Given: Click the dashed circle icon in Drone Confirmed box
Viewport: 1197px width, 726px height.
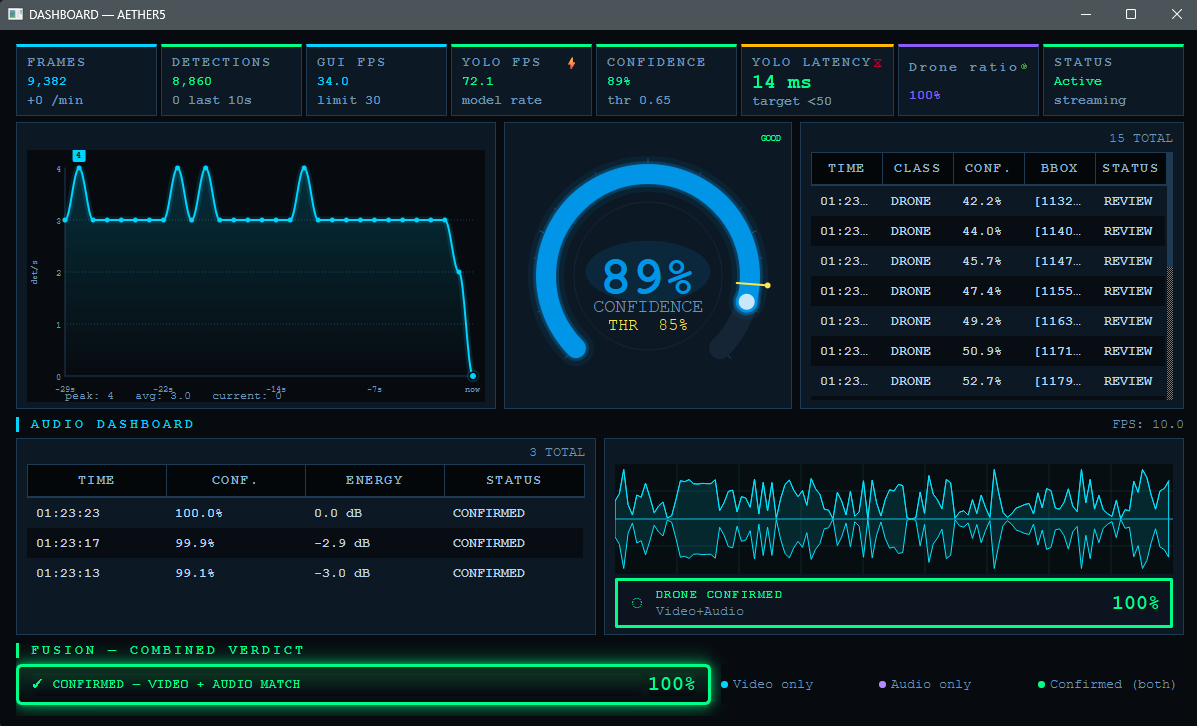Looking at the screenshot, I should [x=637, y=603].
